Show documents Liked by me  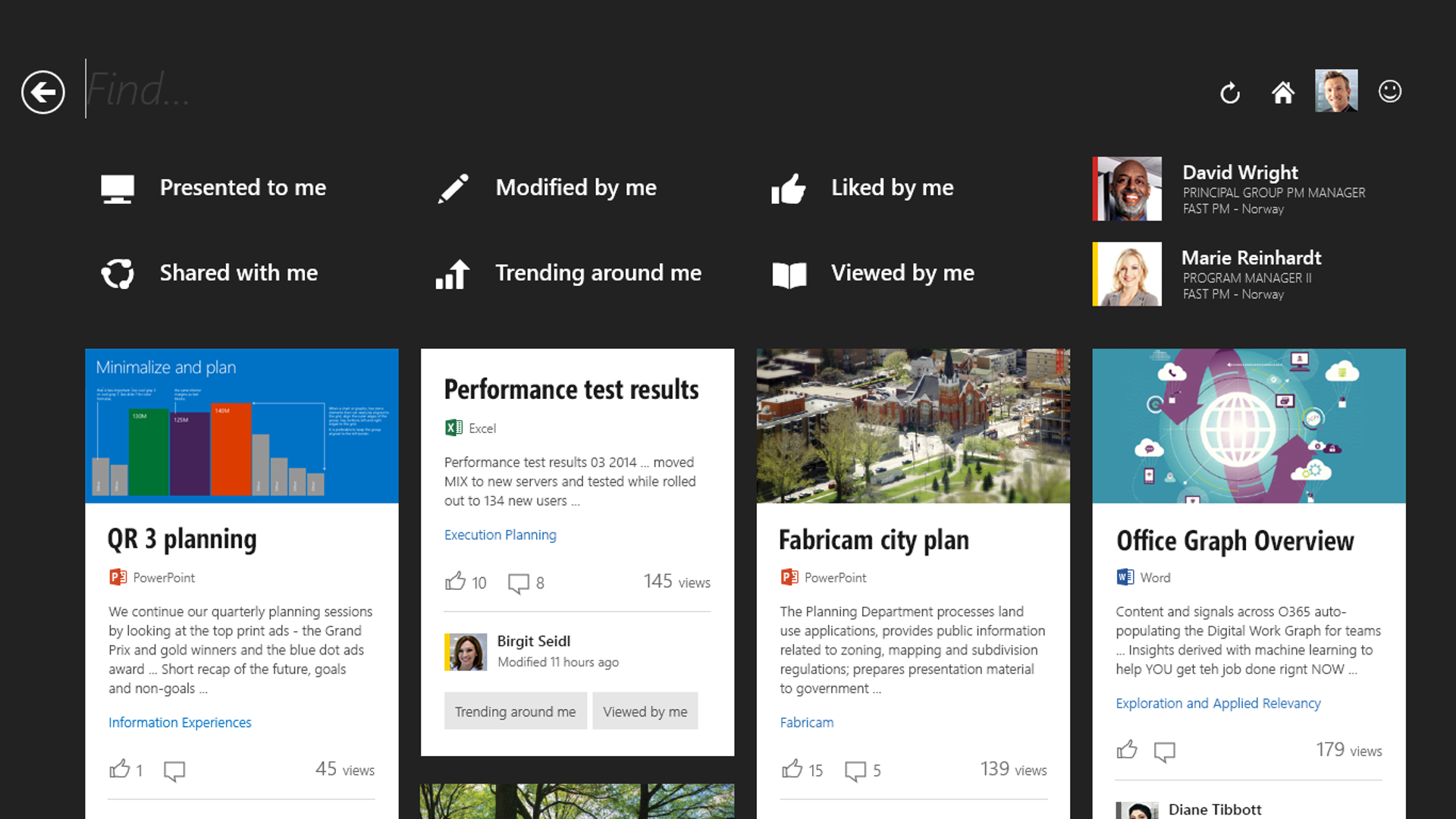tap(862, 188)
